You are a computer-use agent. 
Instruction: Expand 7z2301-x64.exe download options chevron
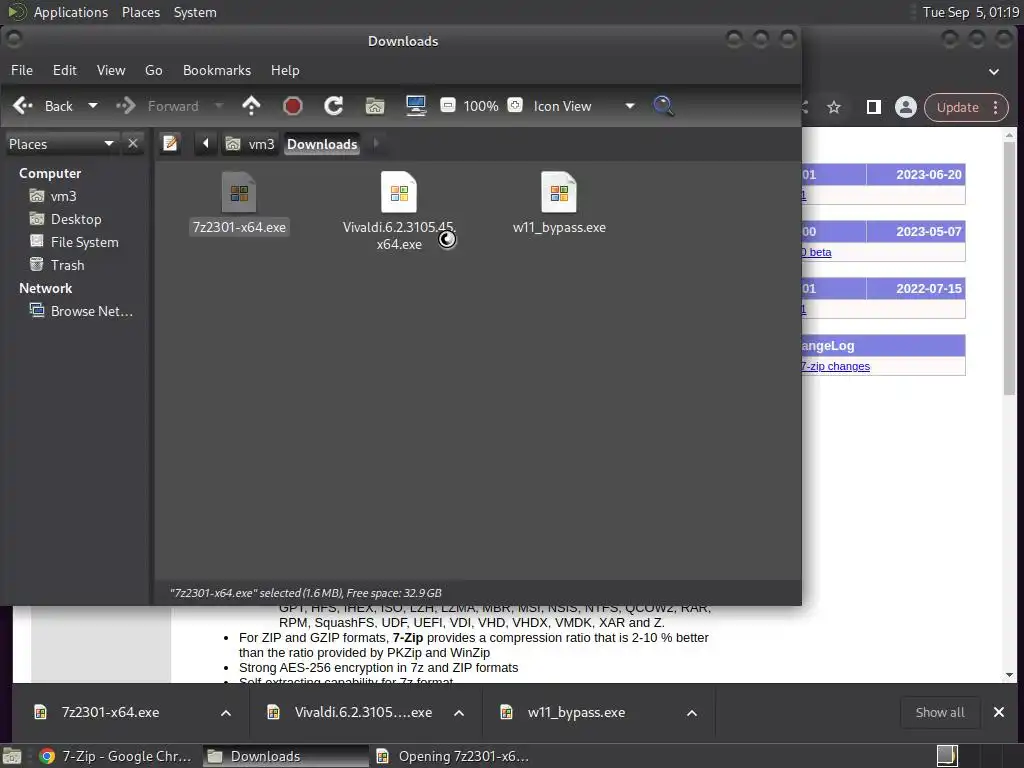tap(226, 712)
